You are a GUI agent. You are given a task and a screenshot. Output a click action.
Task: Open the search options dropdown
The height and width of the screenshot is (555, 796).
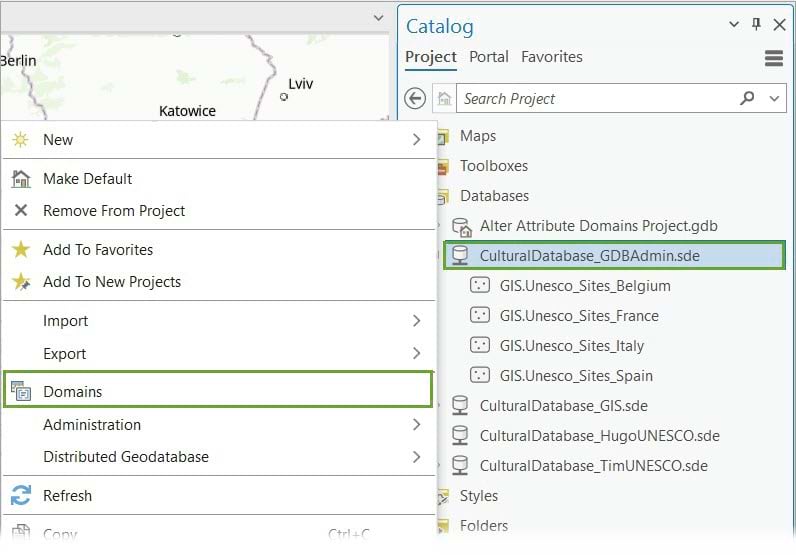point(774,99)
